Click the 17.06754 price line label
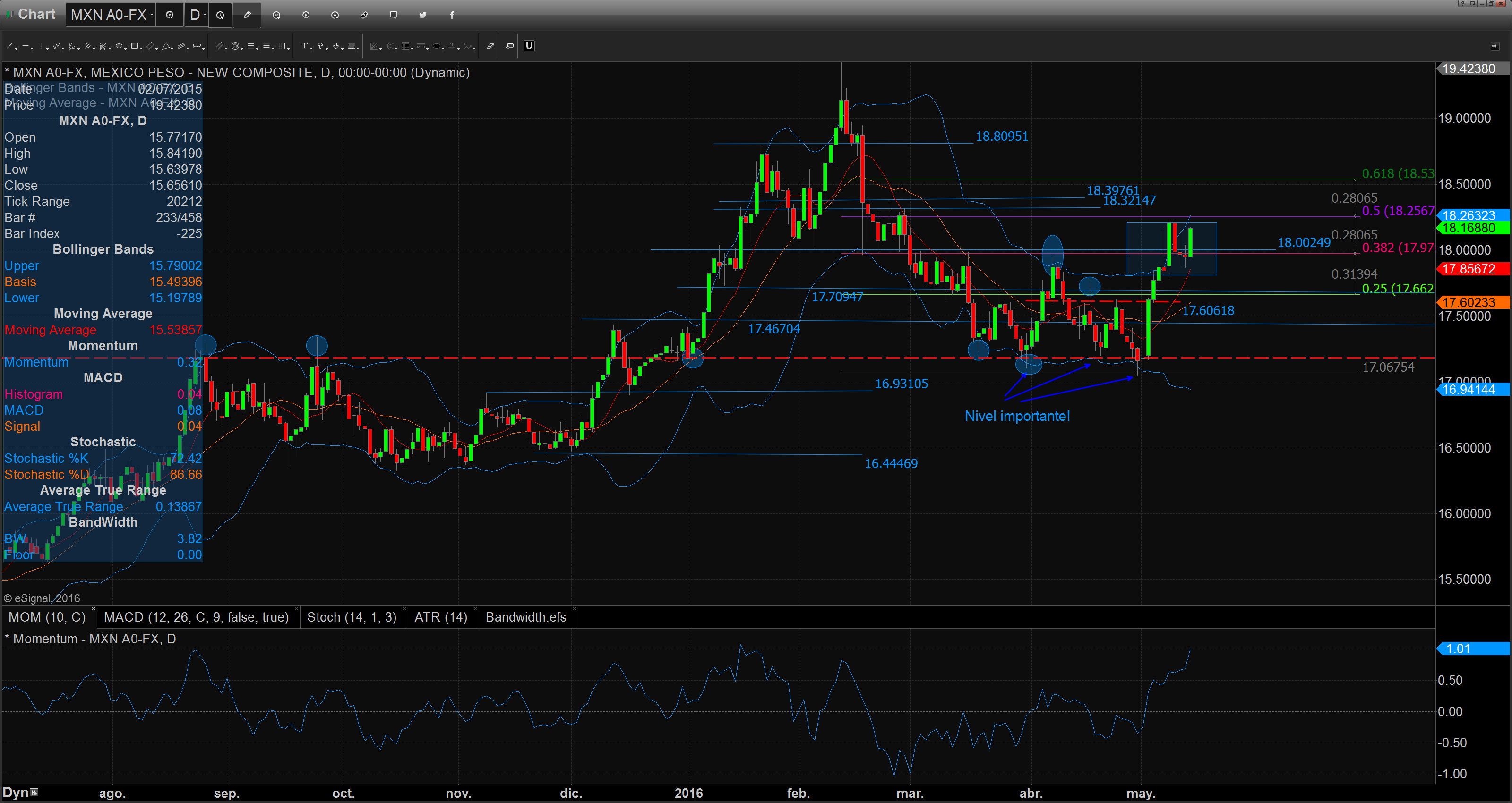The width and height of the screenshot is (1512, 803). click(x=1388, y=367)
